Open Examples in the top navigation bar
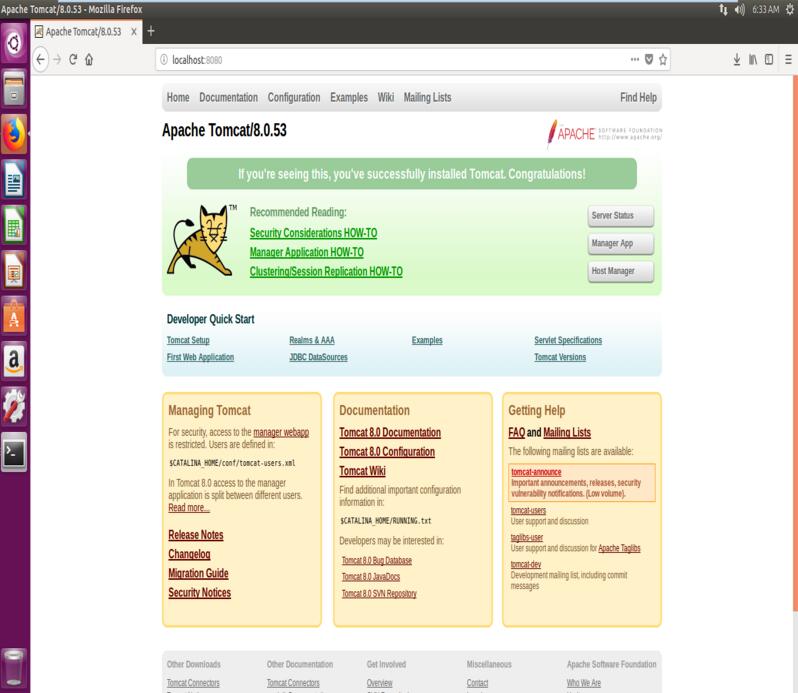Screen dimensions: 798x693 pyautogui.click(x=349, y=97)
